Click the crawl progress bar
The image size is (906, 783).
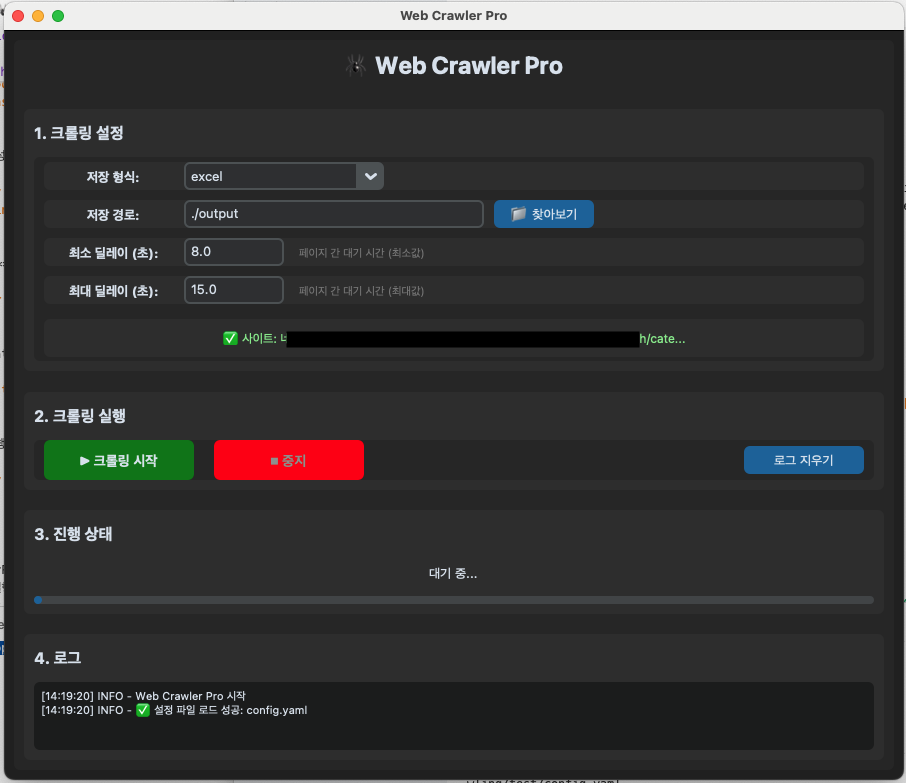click(453, 600)
